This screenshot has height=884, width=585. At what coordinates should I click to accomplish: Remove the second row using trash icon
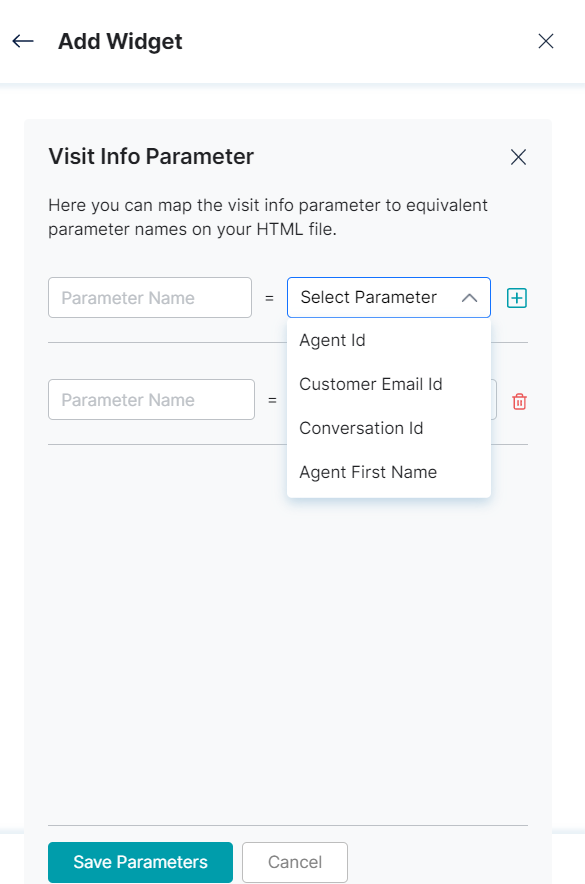click(517, 399)
